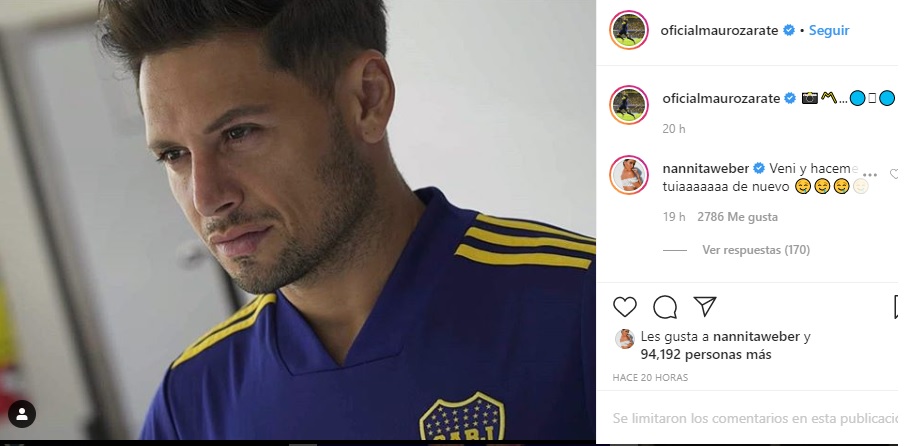Share the post with the paper plane icon
The width and height of the screenshot is (904, 446).
(704, 306)
